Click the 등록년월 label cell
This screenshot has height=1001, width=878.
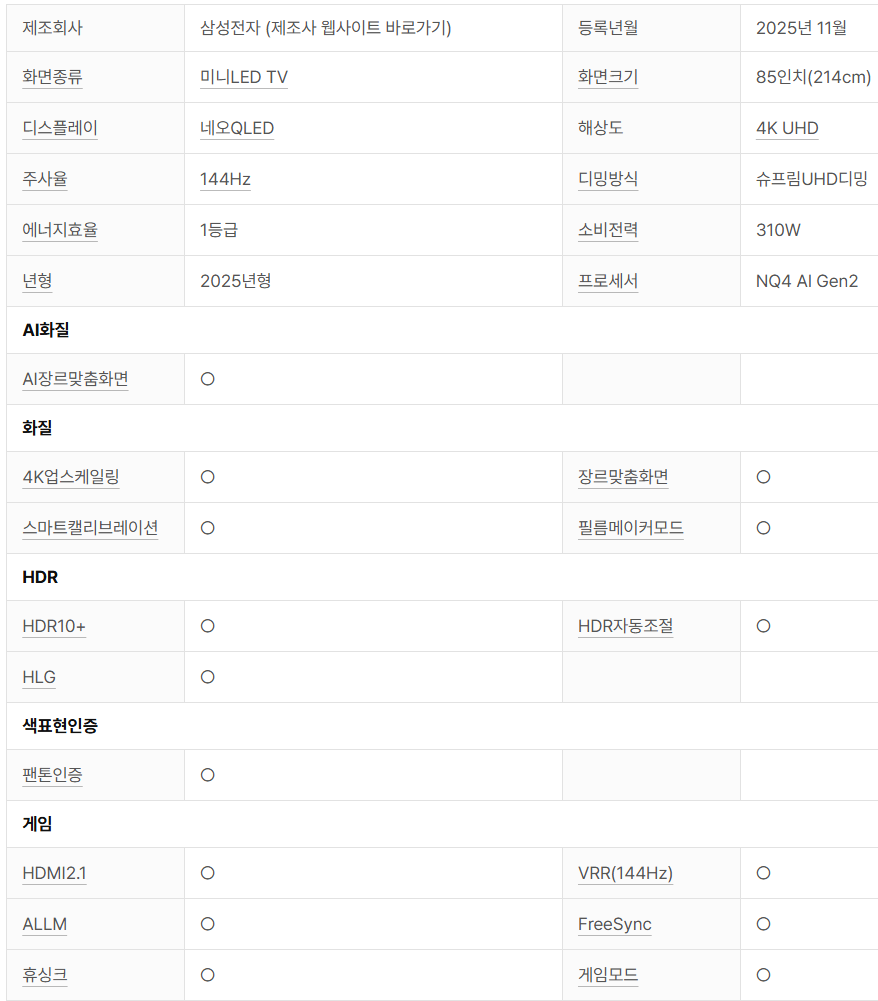click(651, 28)
